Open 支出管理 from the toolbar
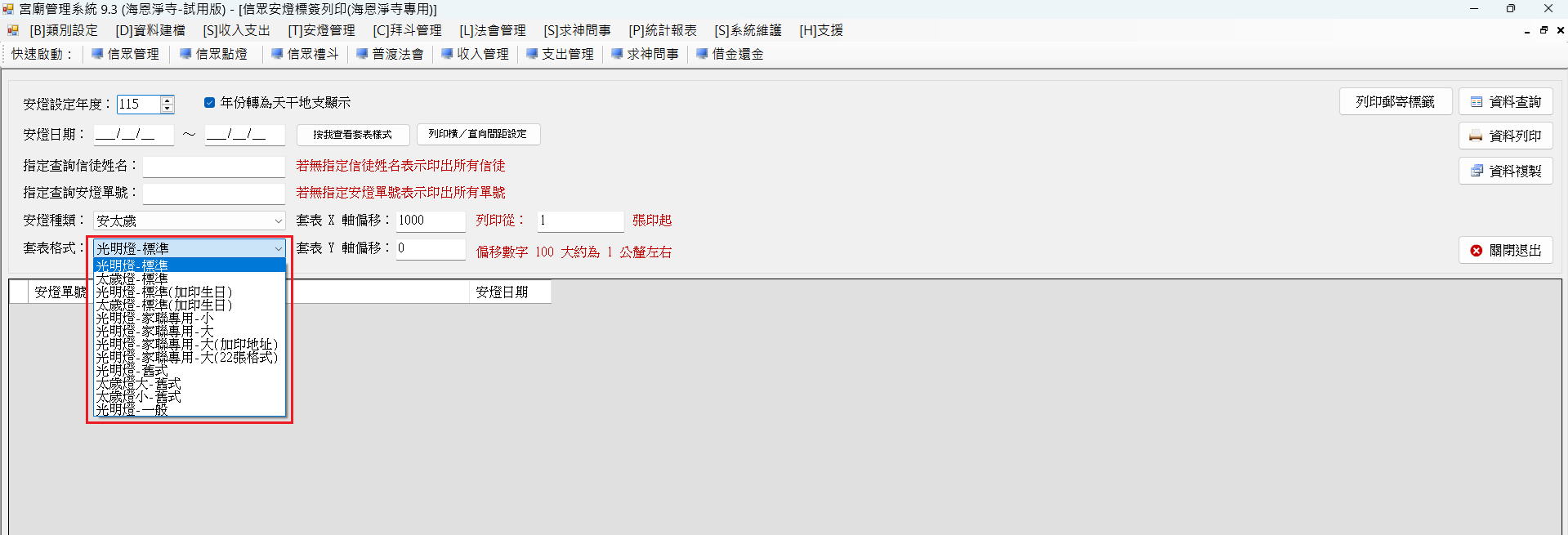Image resolution: width=1568 pixels, height=535 pixels. [x=560, y=54]
